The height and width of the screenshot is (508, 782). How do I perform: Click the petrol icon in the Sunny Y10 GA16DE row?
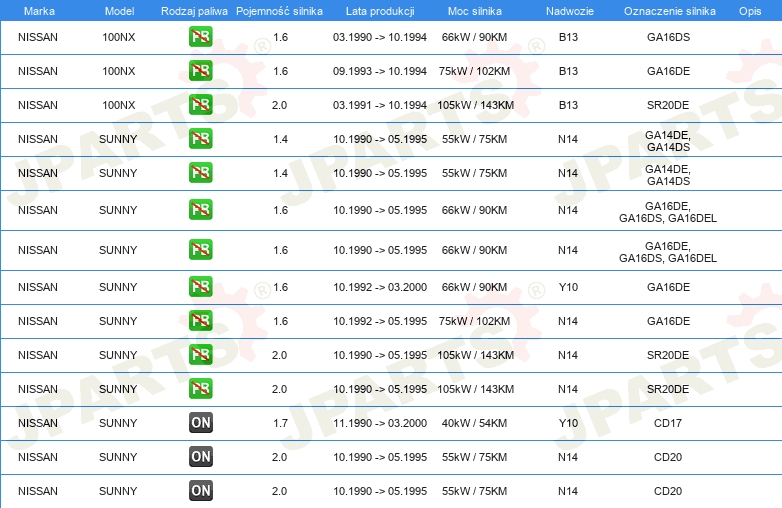tap(200, 287)
